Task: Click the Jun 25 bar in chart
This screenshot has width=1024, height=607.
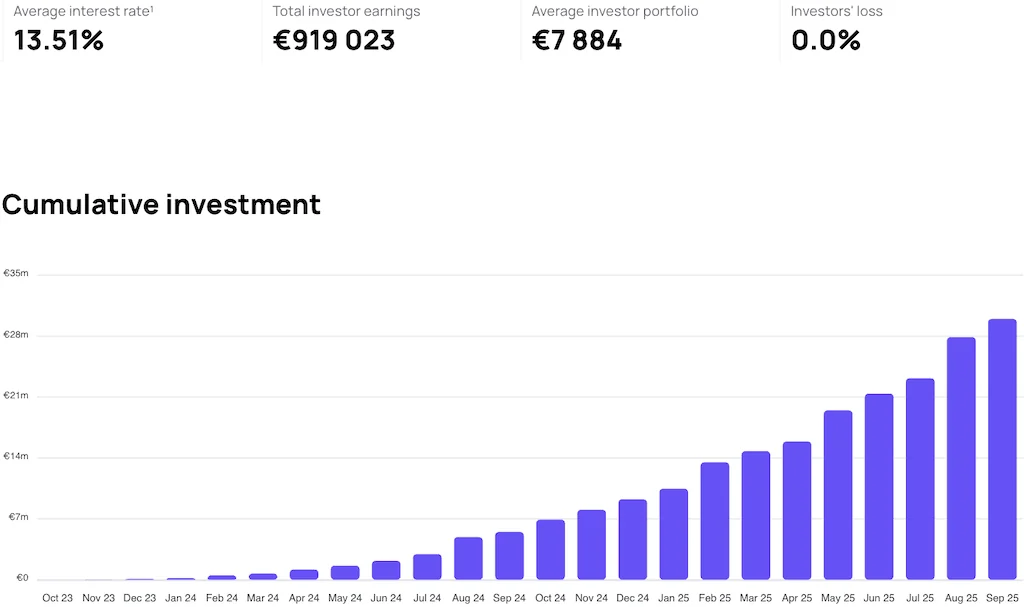Action: tap(879, 487)
